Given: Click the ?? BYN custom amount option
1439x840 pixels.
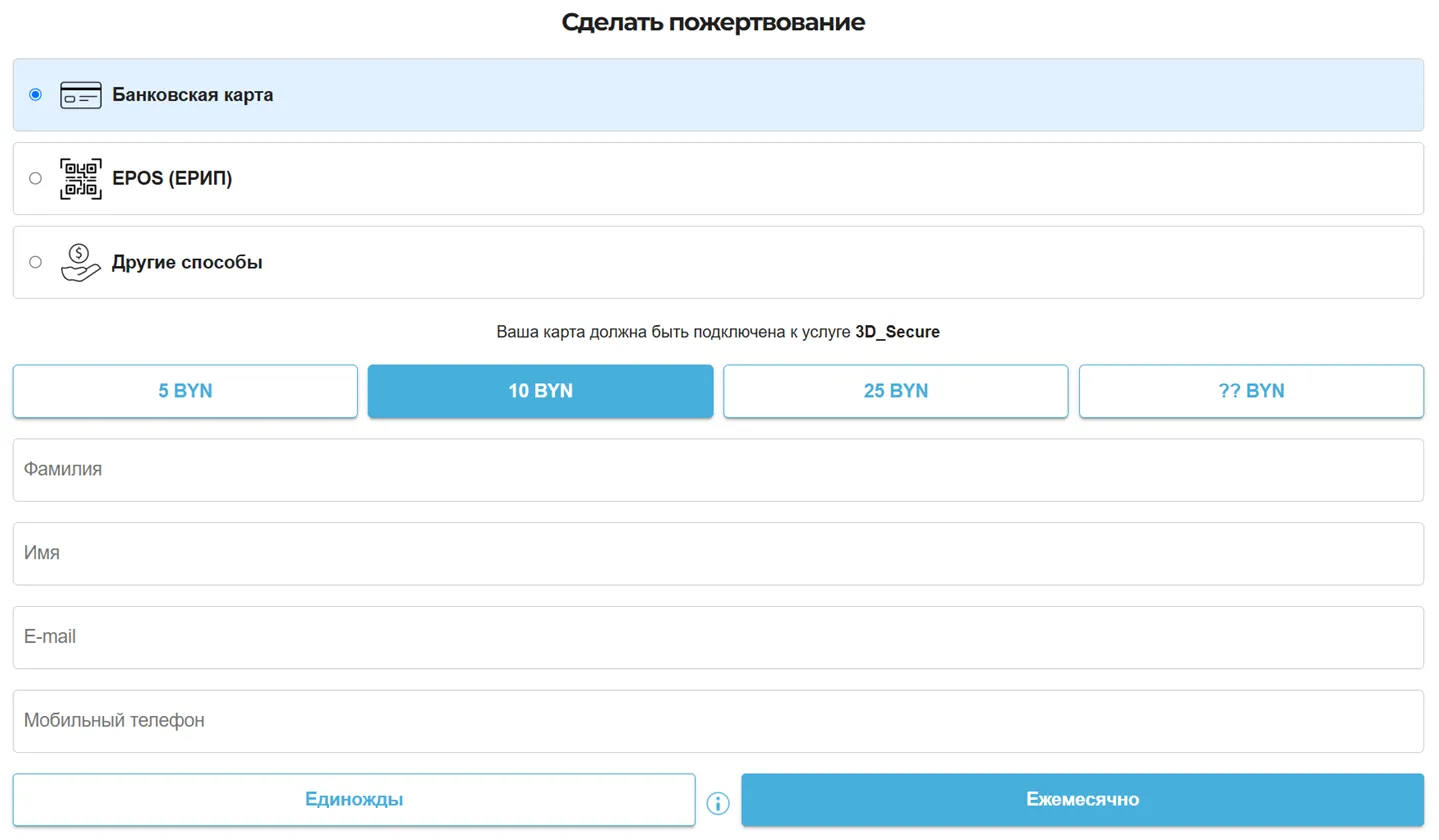Looking at the screenshot, I should pyautogui.click(x=1250, y=391).
